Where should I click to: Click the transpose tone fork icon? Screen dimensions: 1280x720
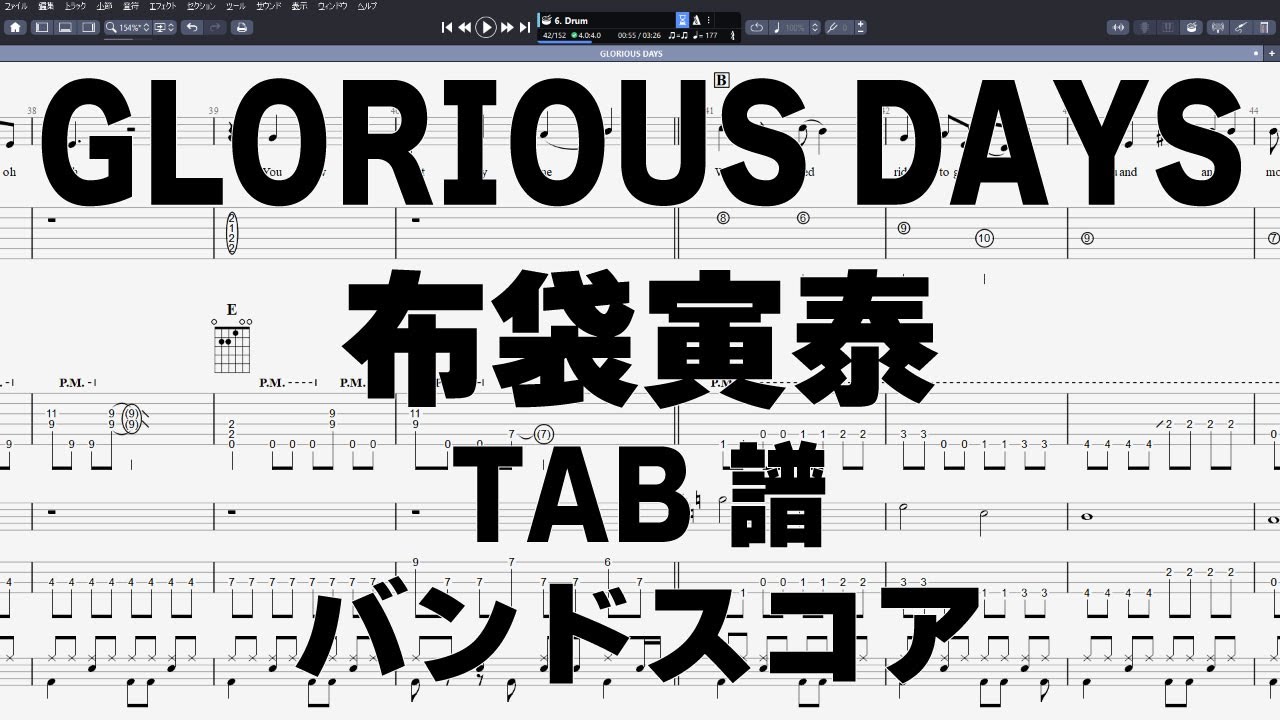(831, 27)
